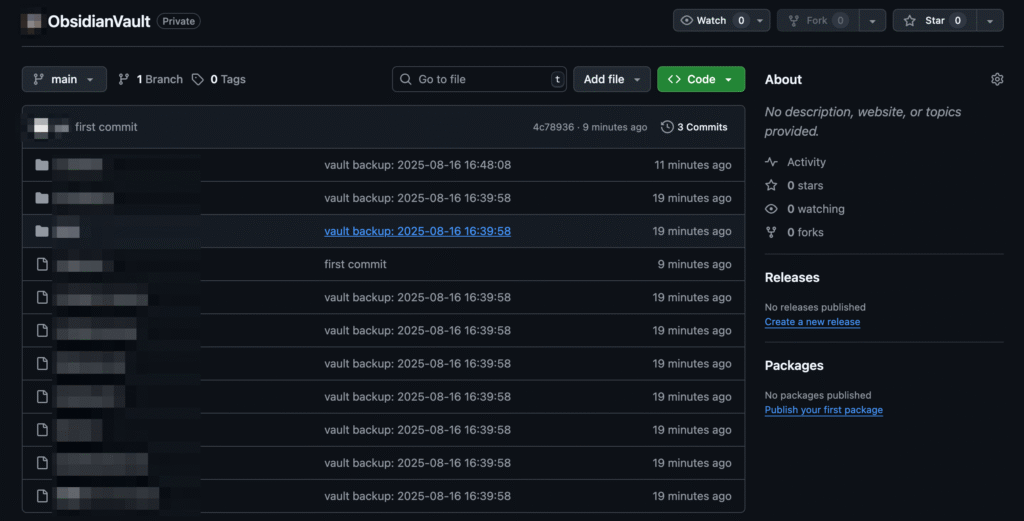Open the dropdown arrow next to Fork

point(872,21)
